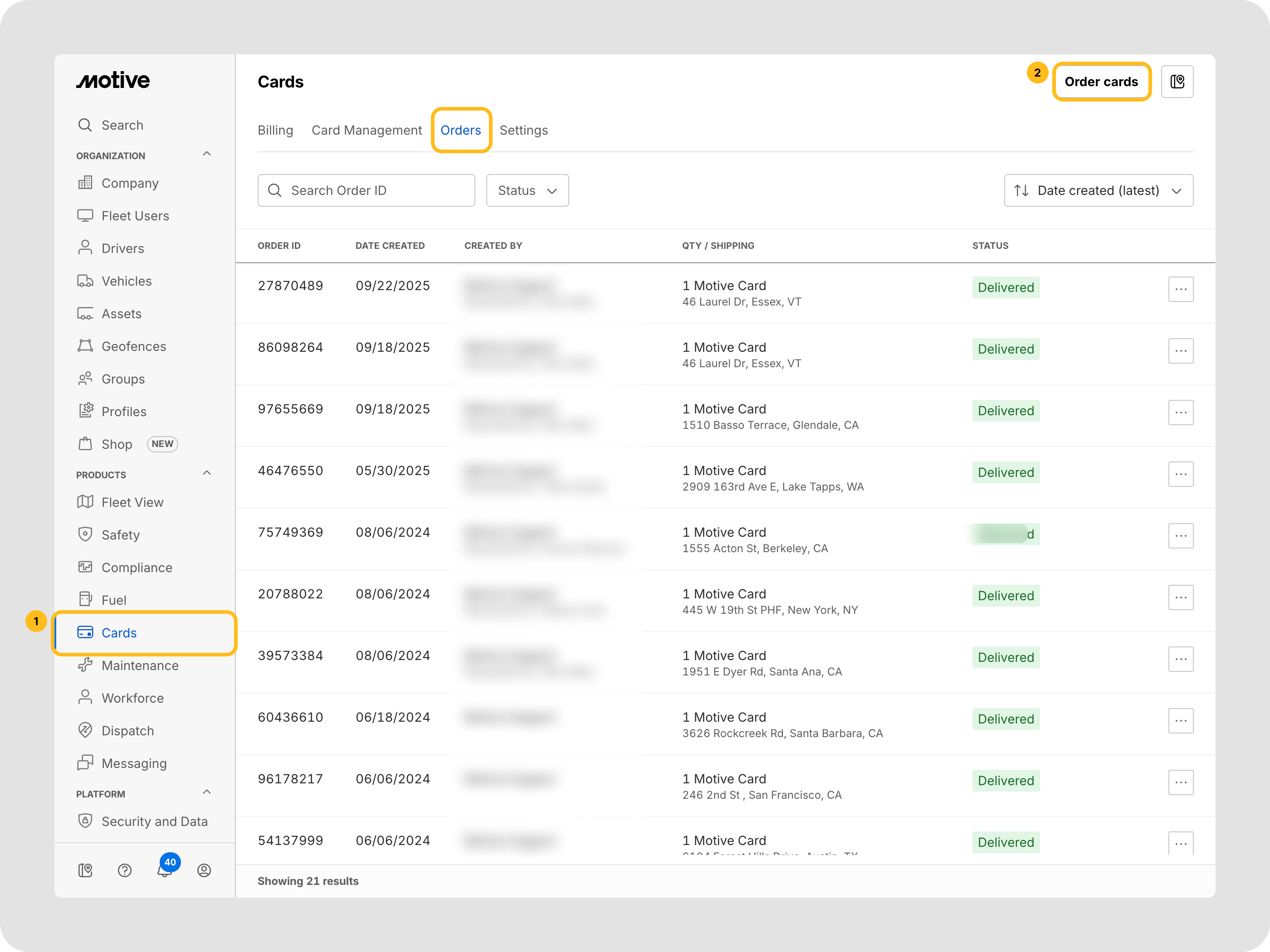Viewport: 1270px width, 952px height.
Task: Open Geofences in the sidebar
Action: [x=133, y=346]
